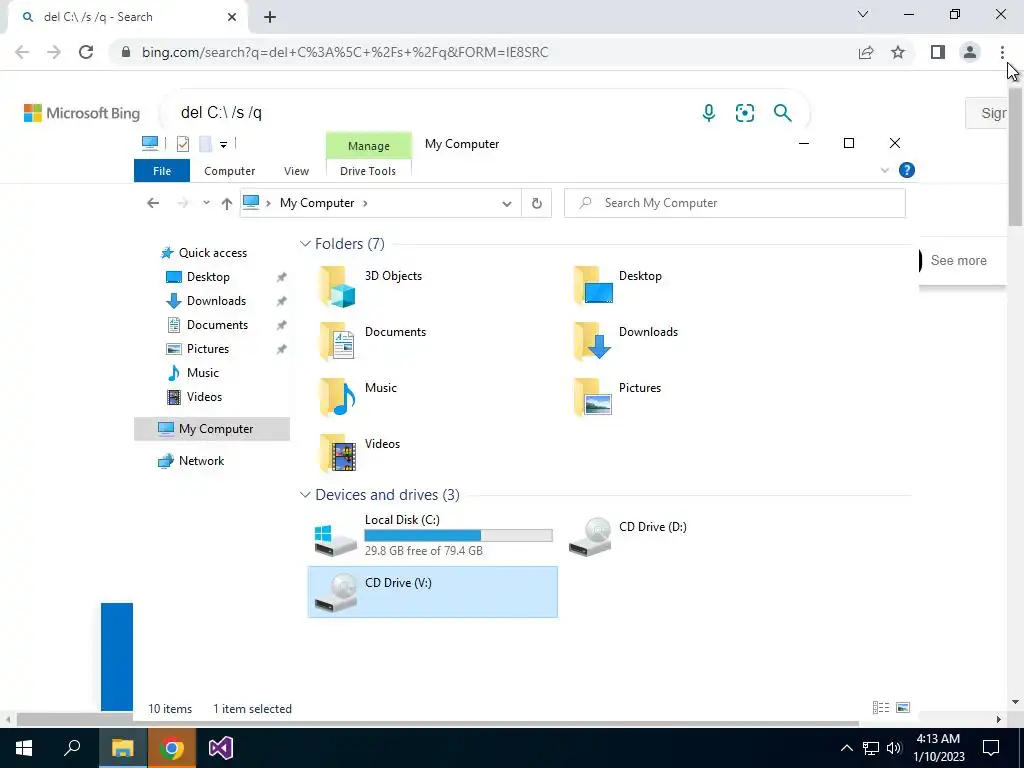Open Chrome tab search chevron

click(x=863, y=14)
